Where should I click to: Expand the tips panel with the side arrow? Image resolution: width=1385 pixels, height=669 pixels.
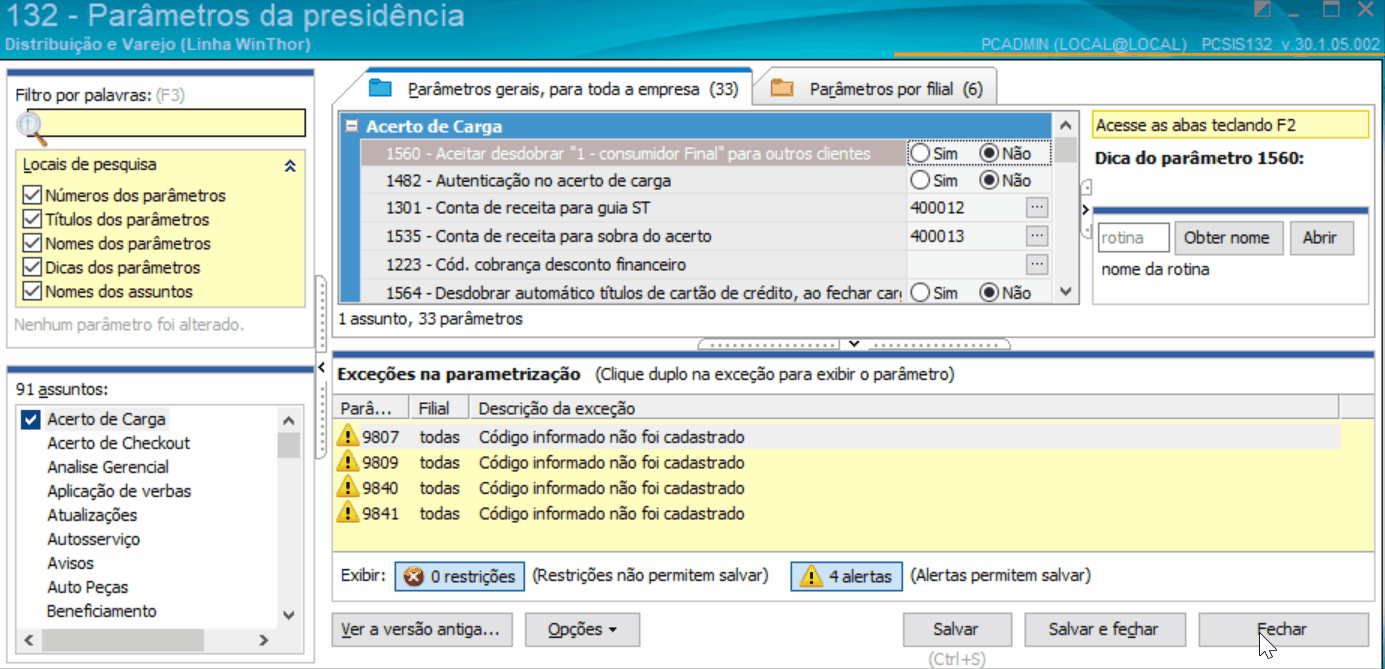point(1086,209)
